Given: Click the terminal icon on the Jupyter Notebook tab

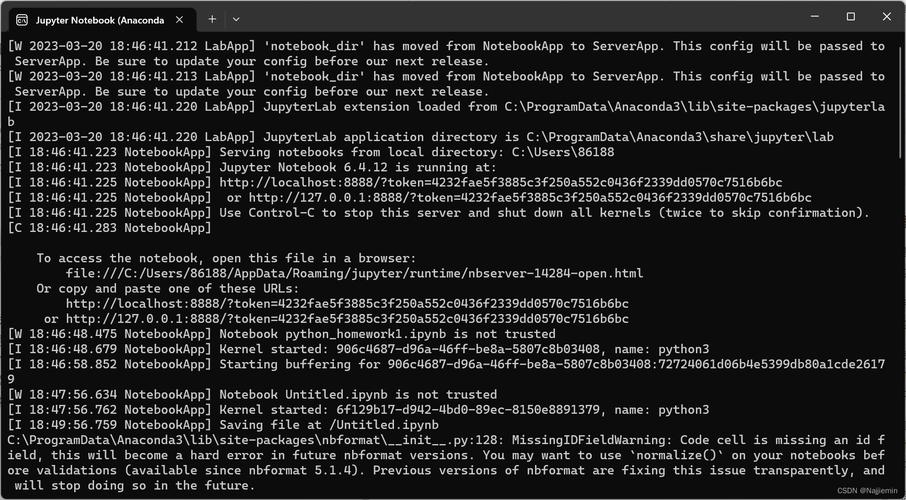Looking at the screenshot, I should [x=21, y=19].
